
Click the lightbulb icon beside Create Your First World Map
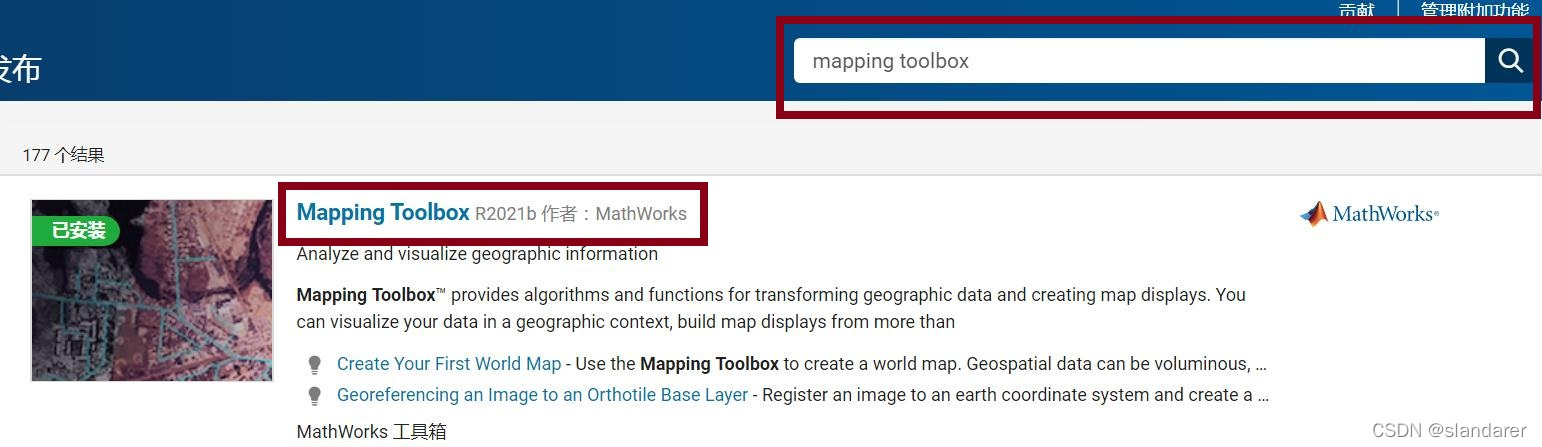pos(314,365)
